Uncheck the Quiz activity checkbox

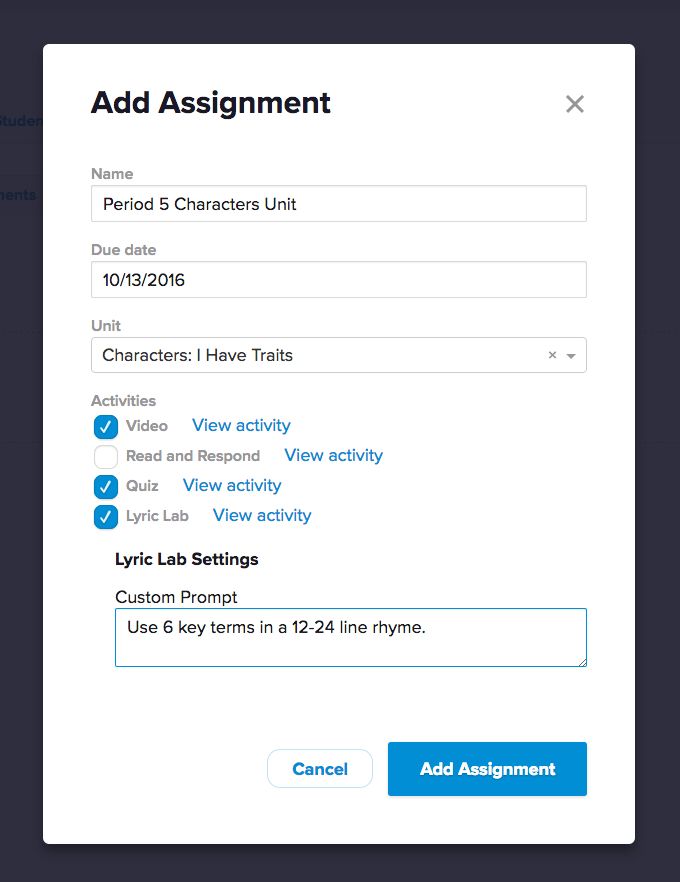(x=106, y=487)
